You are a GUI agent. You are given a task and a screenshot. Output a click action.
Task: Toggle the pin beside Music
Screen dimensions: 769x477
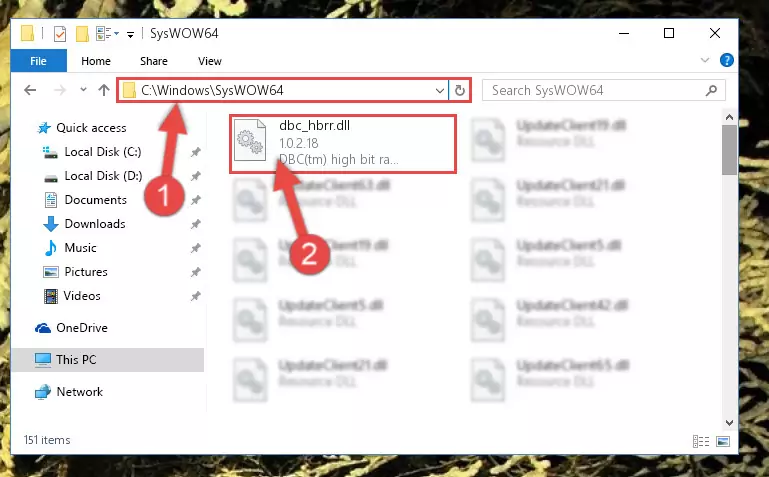(196, 248)
